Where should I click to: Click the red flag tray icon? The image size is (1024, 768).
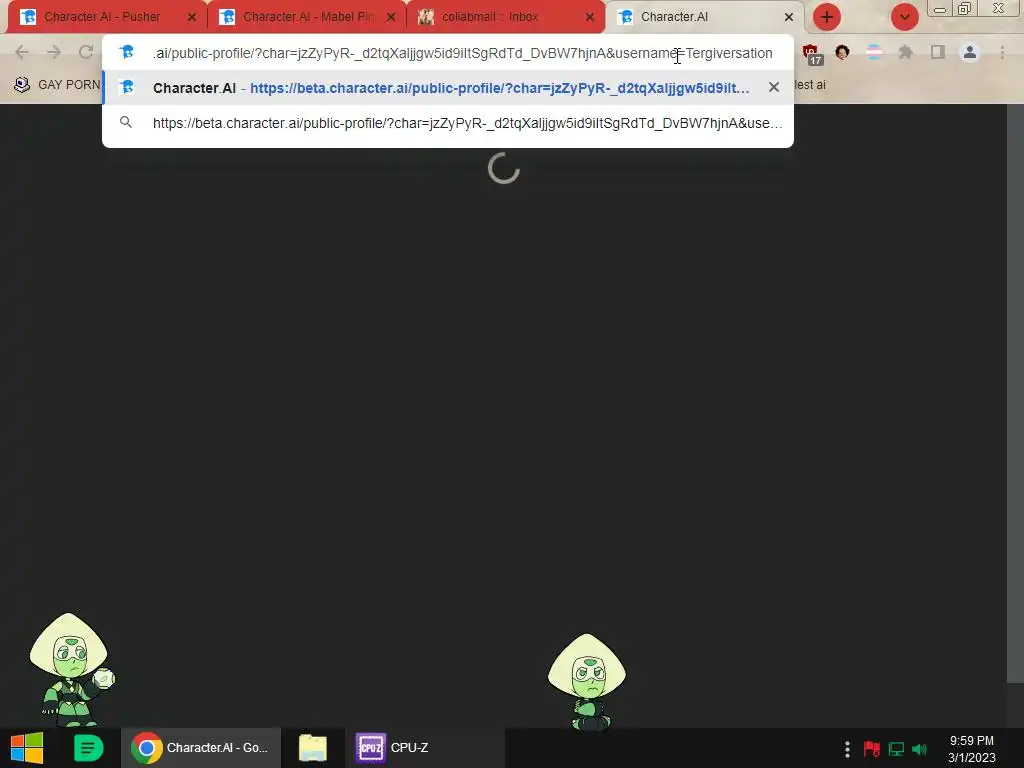pyautogui.click(x=871, y=749)
